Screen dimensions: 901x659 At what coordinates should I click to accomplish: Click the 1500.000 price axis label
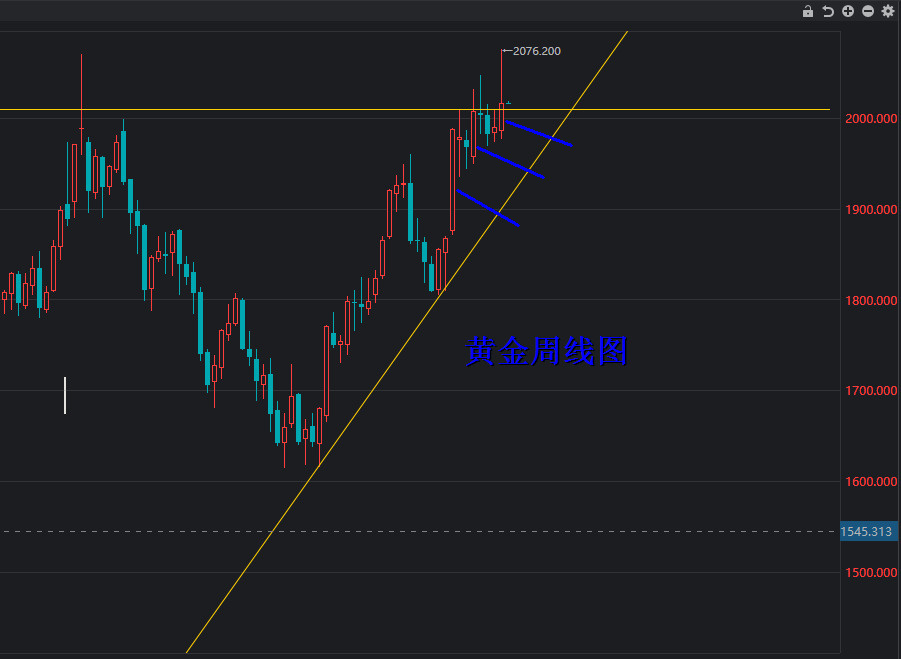[x=871, y=572]
